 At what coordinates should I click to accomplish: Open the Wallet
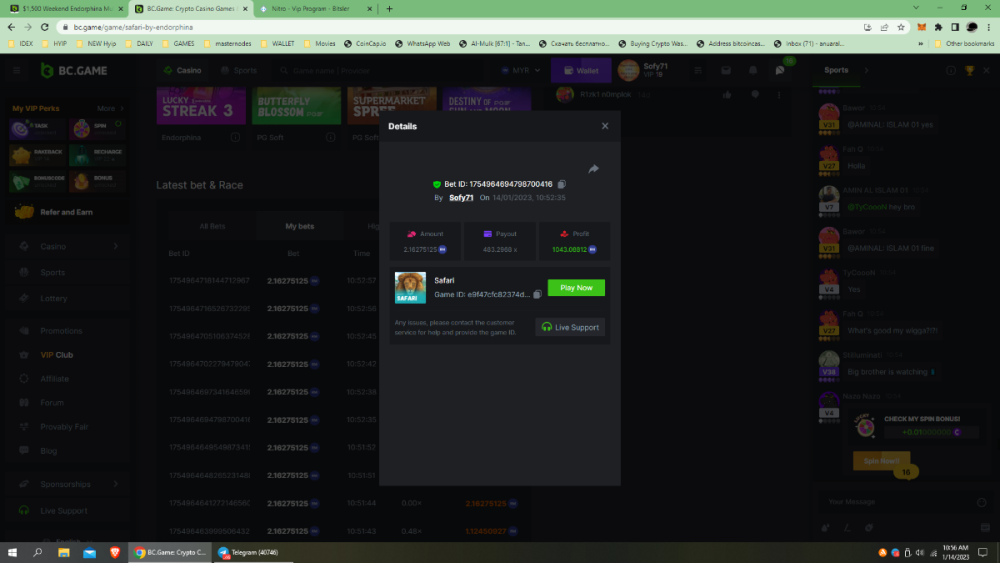(x=580, y=71)
